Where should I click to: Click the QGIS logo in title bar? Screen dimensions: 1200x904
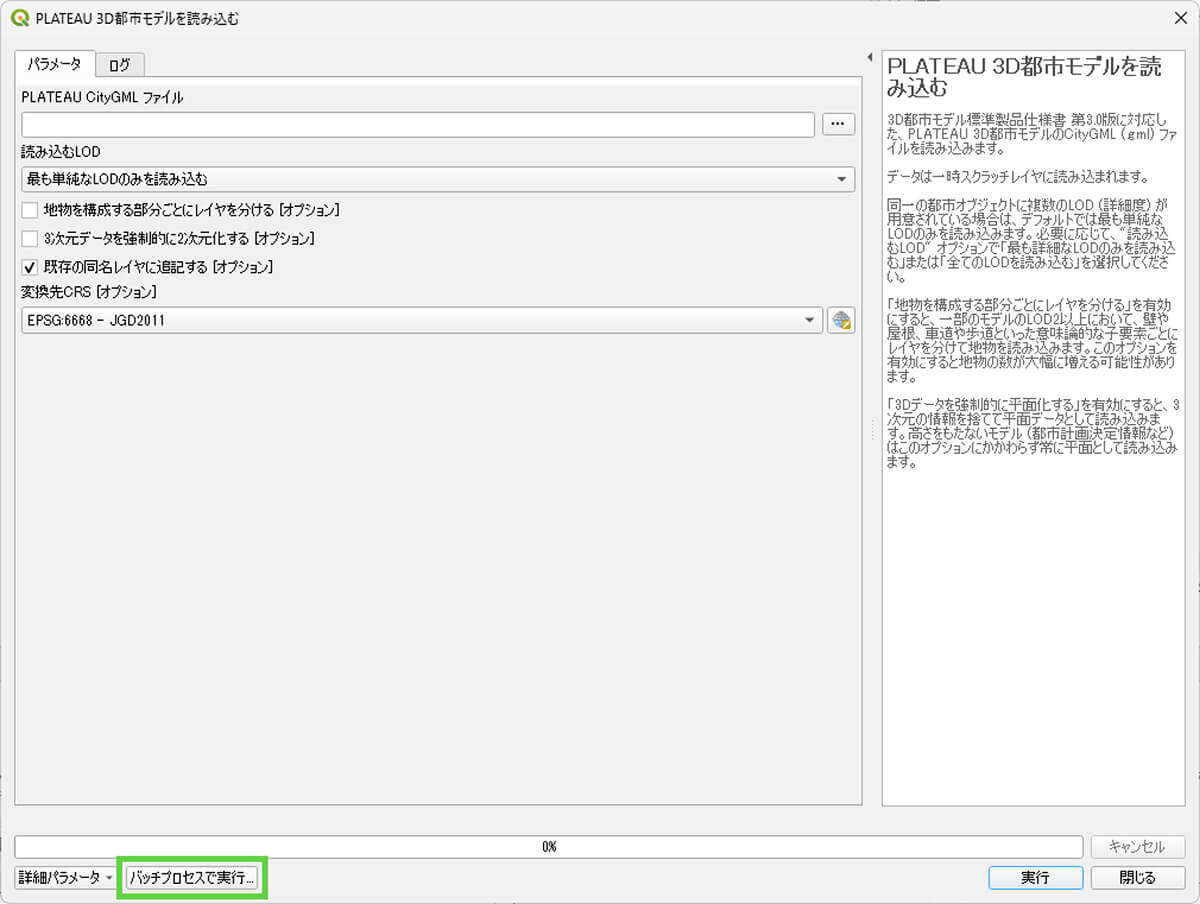(19, 17)
